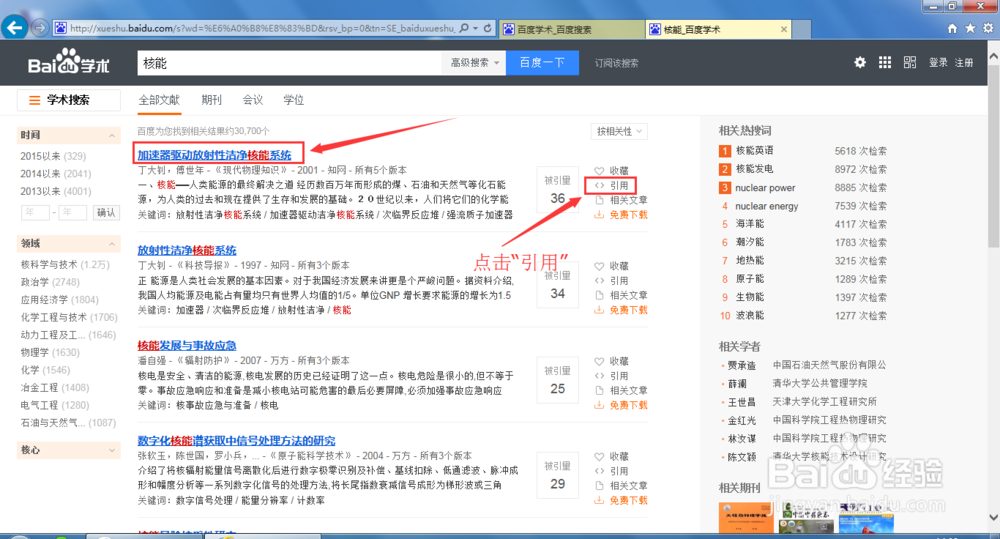Click 引用 for 放射性洁净核能系统 result
Image resolution: width=1000 pixels, height=539 pixels.
coord(611,280)
